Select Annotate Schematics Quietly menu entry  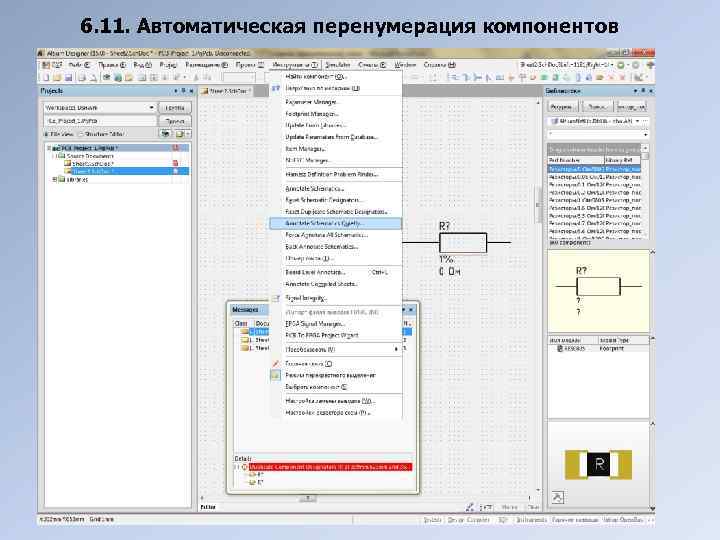pyautogui.click(x=335, y=223)
